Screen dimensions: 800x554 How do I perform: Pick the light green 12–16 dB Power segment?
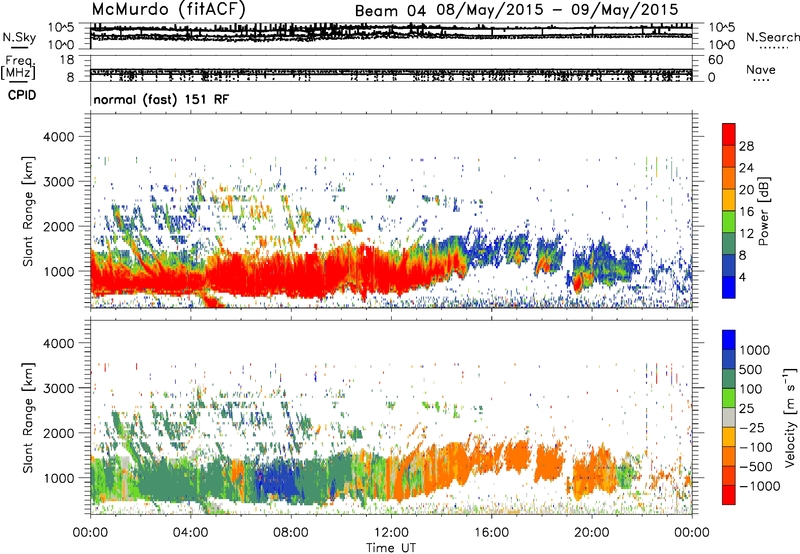click(x=729, y=222)
